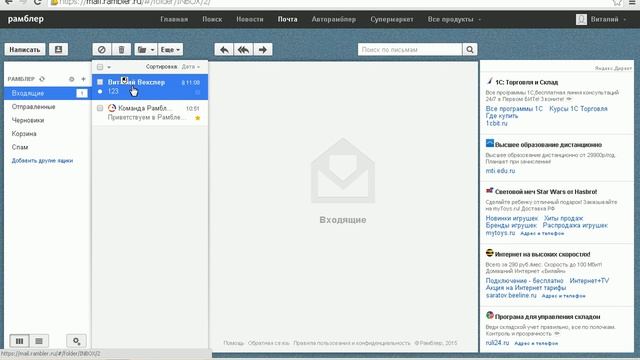Screen dimensions: 640x360
Task: Click the trash delete icon
Action: click(121, 49)
